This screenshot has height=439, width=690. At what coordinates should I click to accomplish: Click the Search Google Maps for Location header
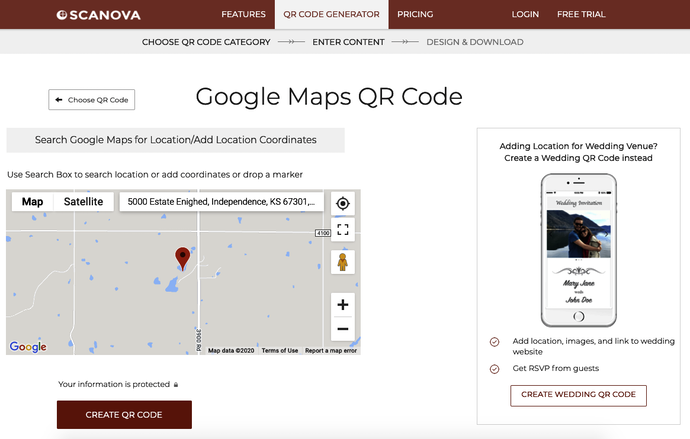click(176, 140)
